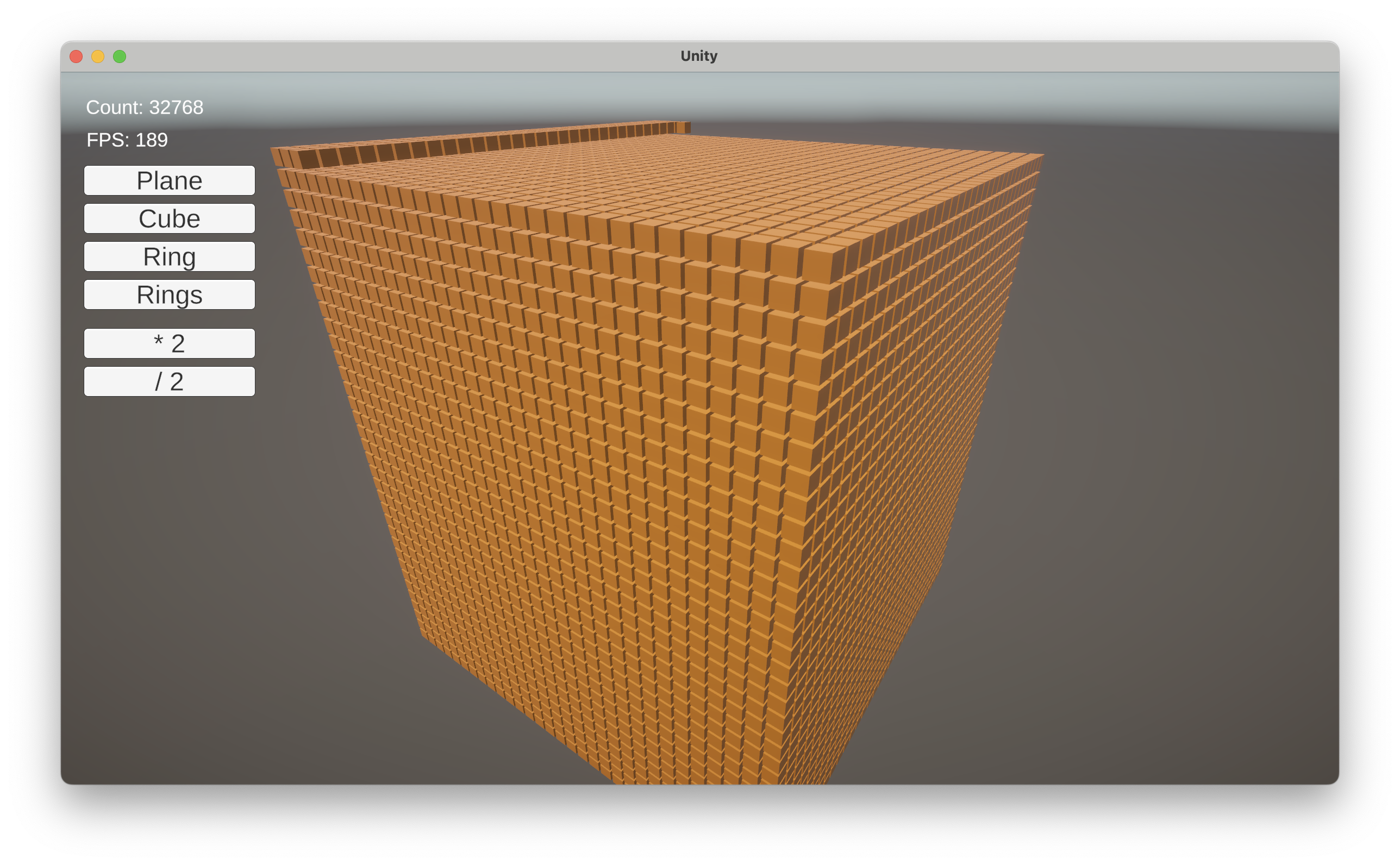Choose the Rings layout button
Image resolution: width=1400 pixels, height=865 pixels.
coord(170,294)
